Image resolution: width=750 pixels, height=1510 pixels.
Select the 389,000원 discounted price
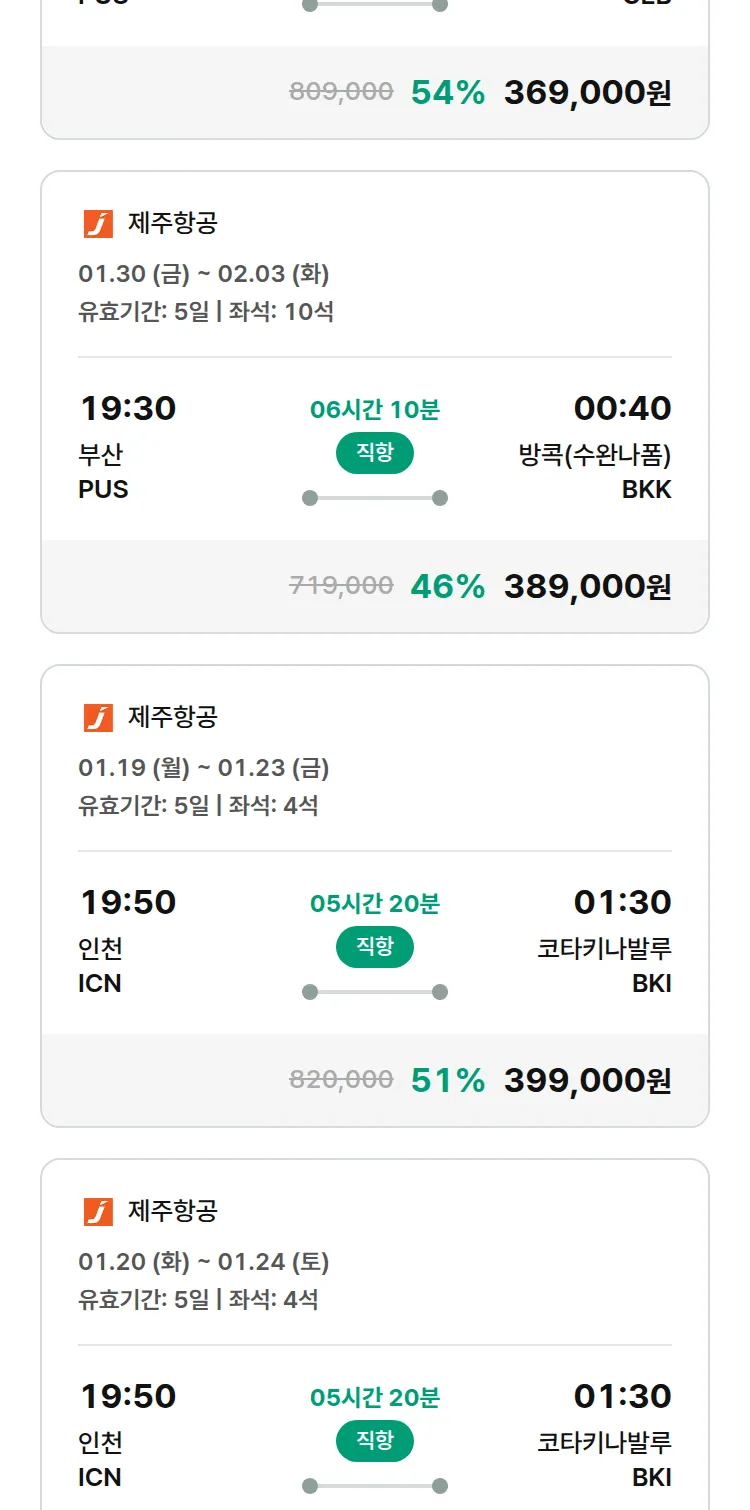point(587,586)
